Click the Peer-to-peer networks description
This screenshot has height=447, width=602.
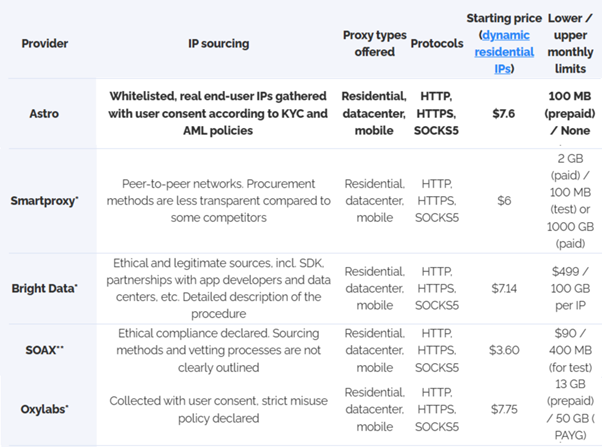tap(218, 200)
